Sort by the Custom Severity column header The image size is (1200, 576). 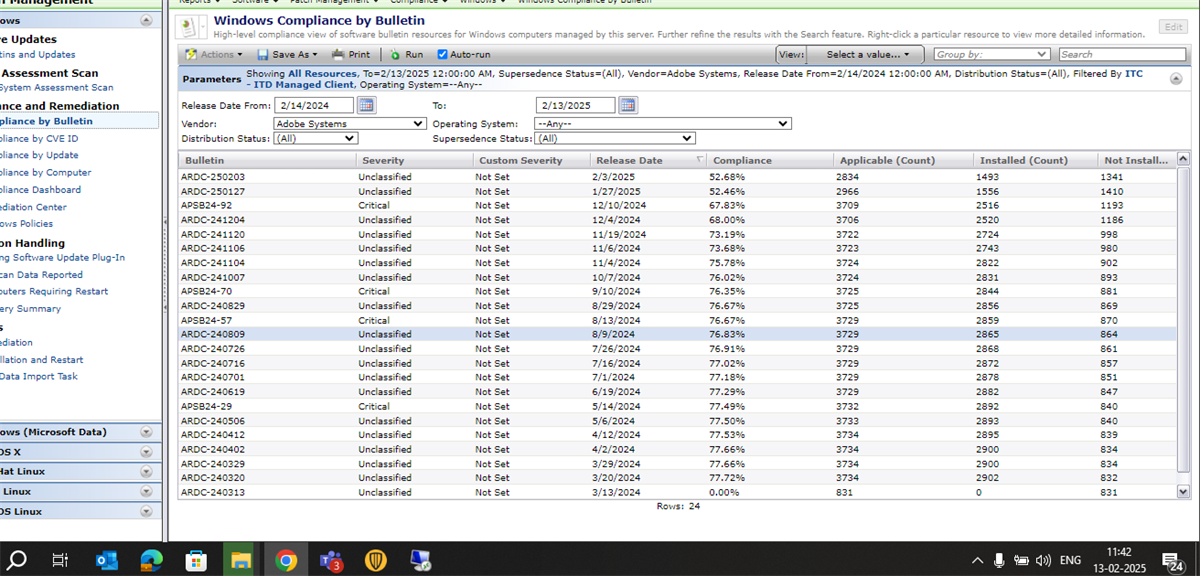(x=531, y=160)
